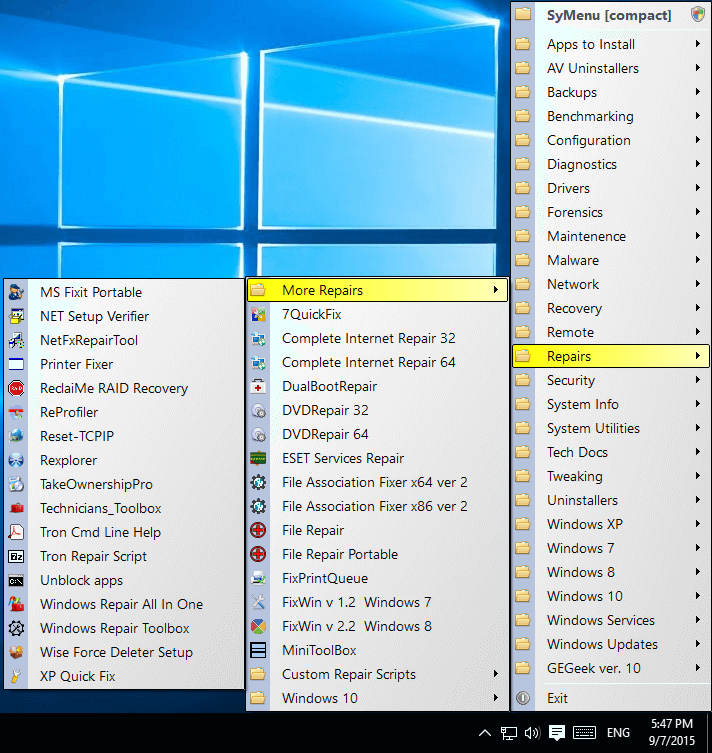Image resolution: width=712 pixels, height=753 pixels.
Task: Launch Complete Internet Repair 64
Action: (377, 362)
